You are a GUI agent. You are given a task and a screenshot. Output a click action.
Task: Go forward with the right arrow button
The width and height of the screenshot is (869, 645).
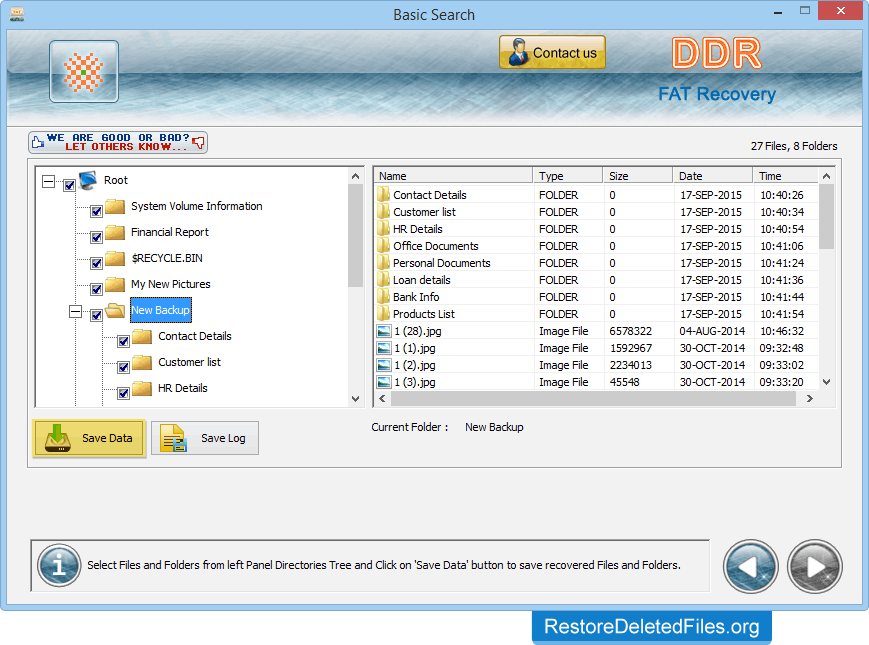(x=815, y=566)
